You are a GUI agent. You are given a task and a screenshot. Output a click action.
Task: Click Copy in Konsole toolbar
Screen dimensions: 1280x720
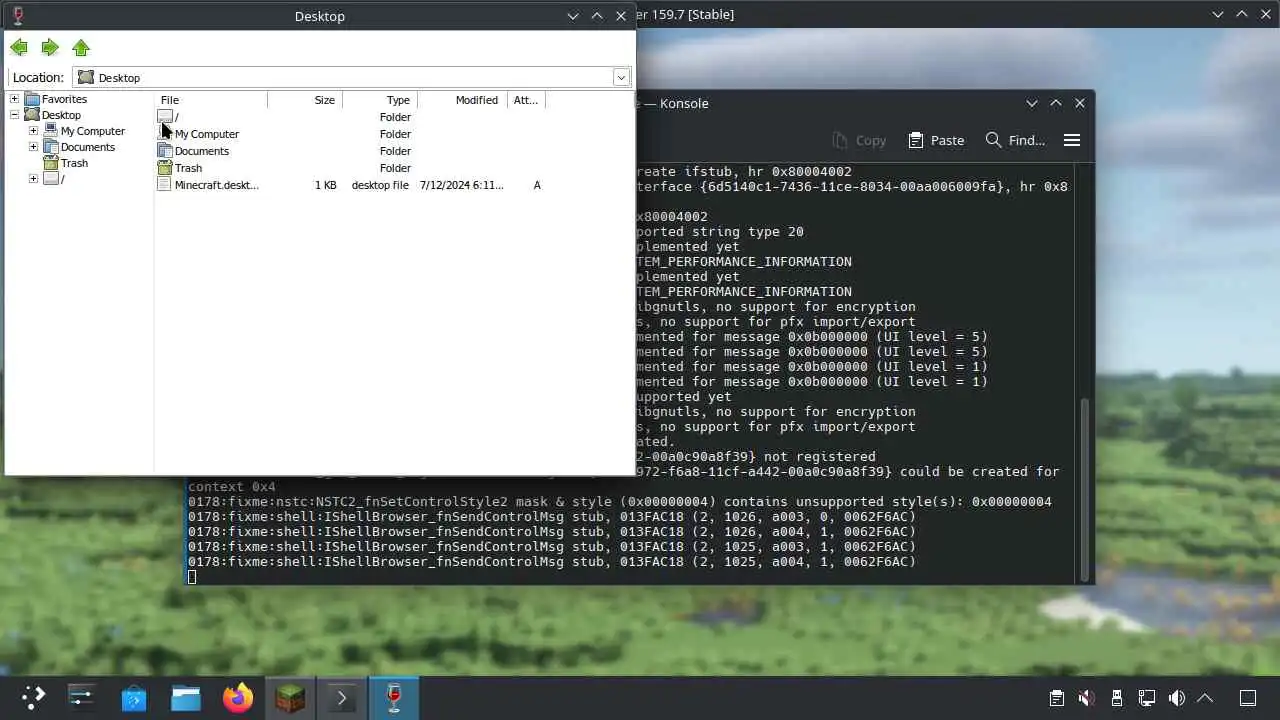(x=859, y=140)
